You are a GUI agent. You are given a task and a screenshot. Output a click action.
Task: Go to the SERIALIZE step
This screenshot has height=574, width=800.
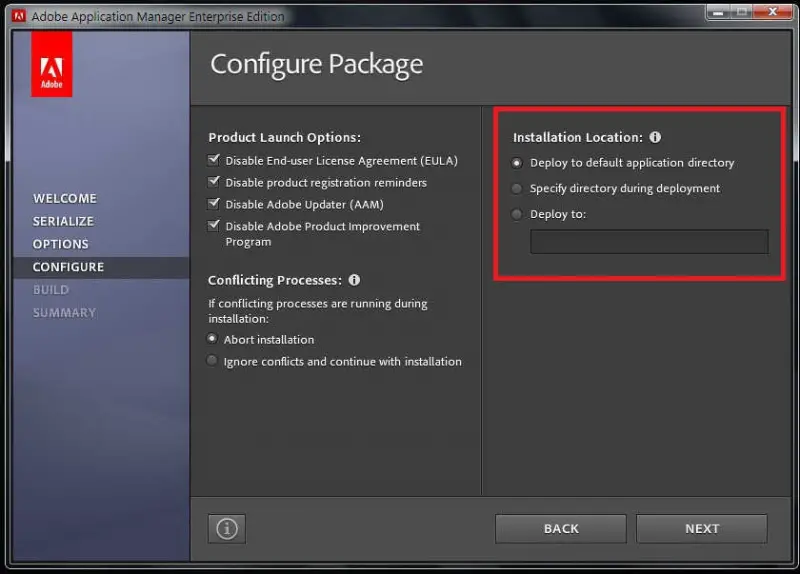click(63, 221)
